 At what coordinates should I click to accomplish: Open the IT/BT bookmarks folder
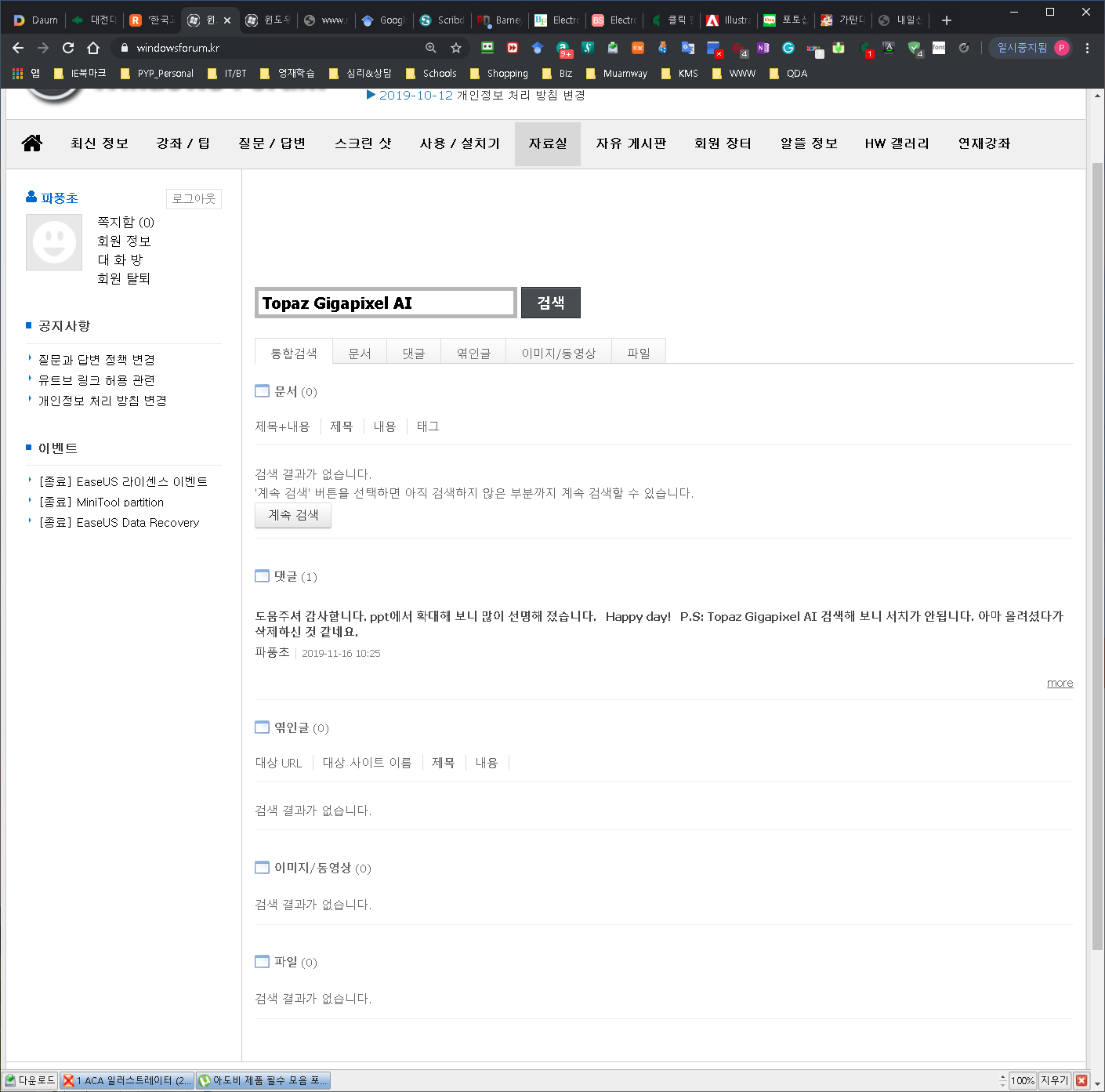tap(227, 74)
